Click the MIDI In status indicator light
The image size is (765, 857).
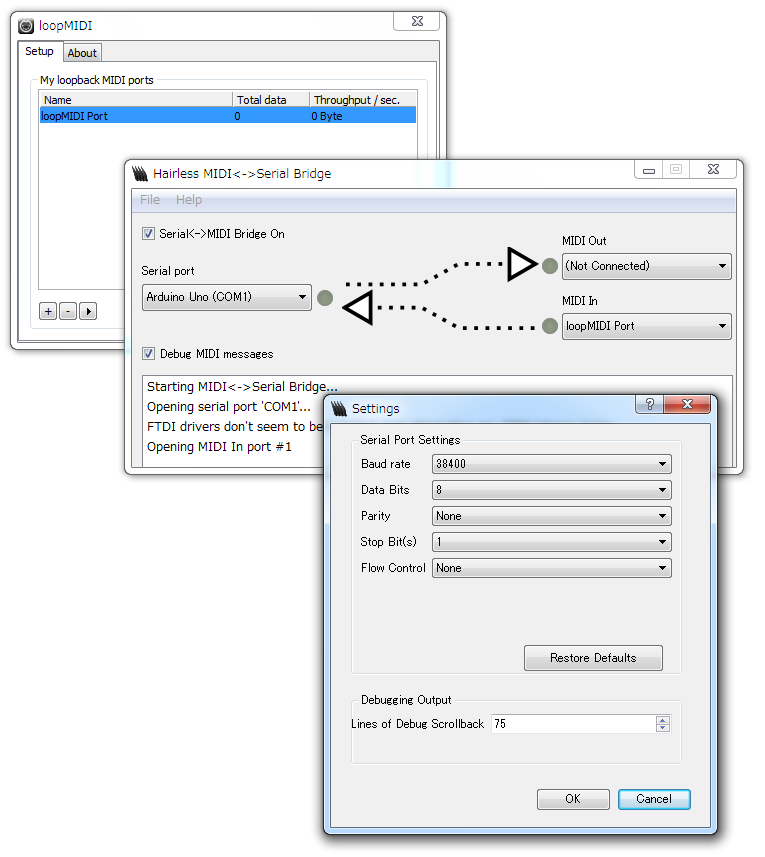click(x=549, y=326)
